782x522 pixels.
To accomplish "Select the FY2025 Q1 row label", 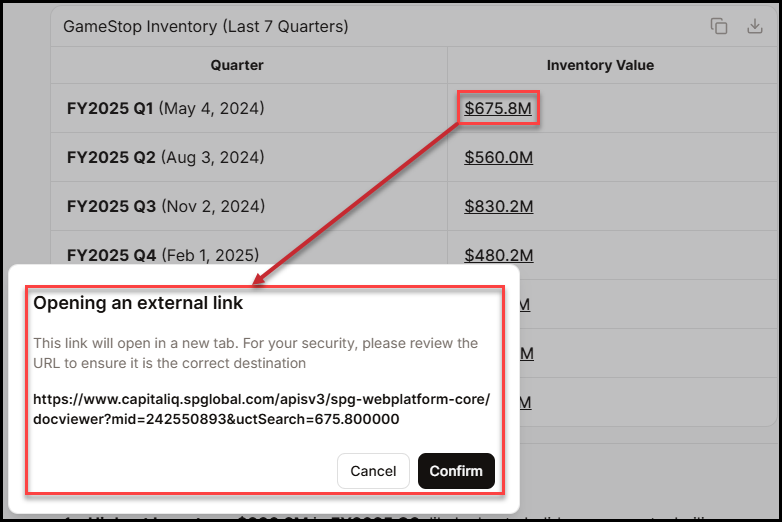I will [110, 108].
